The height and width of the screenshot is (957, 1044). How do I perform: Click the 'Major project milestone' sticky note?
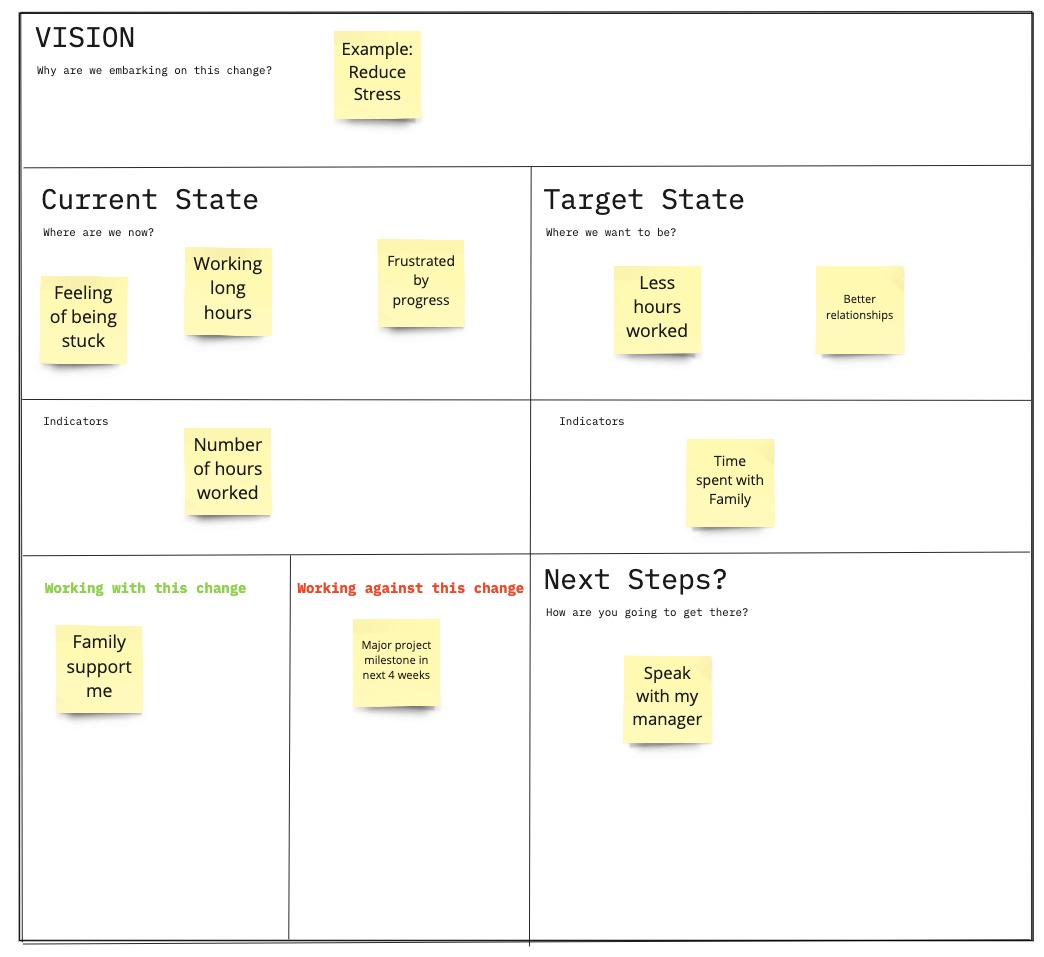(396, 662)
